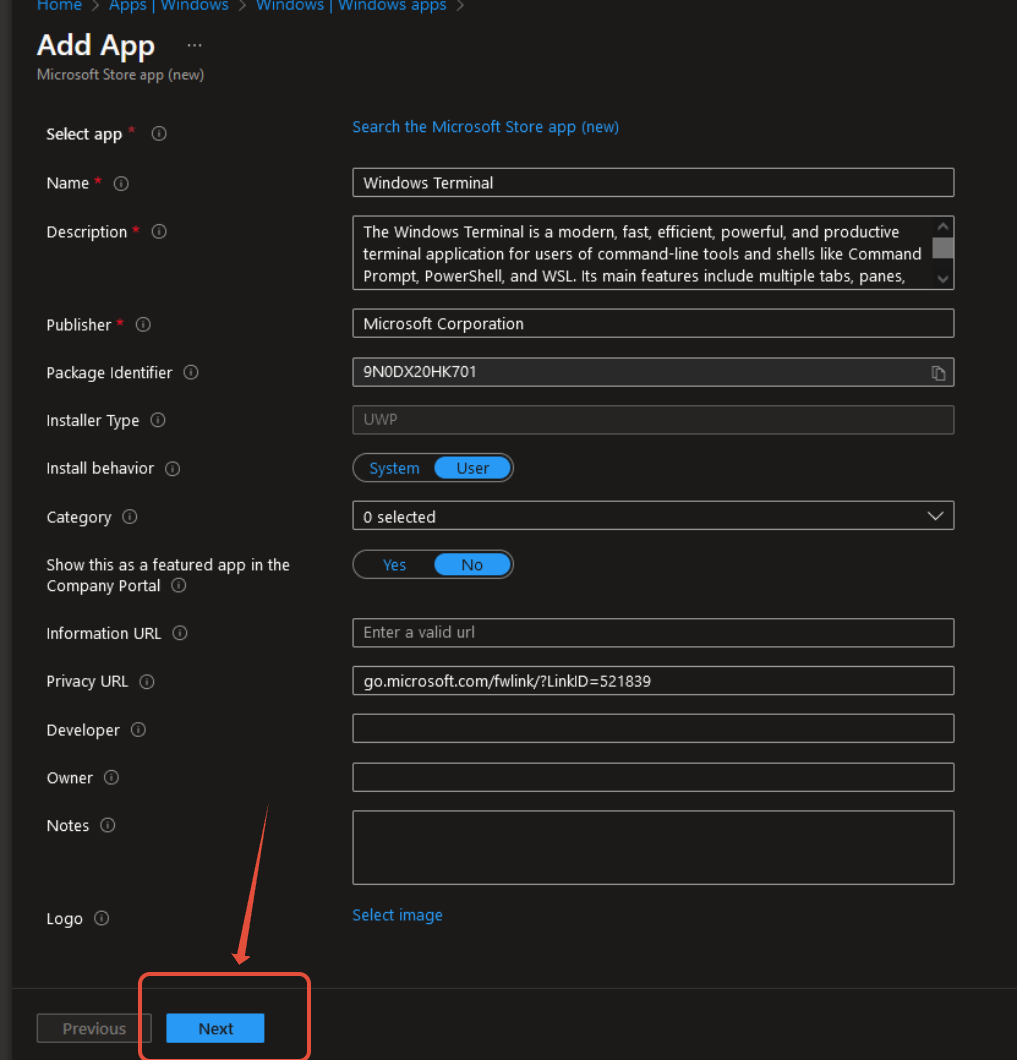Open the ellipsis menu next to Add App

point(194,45)
